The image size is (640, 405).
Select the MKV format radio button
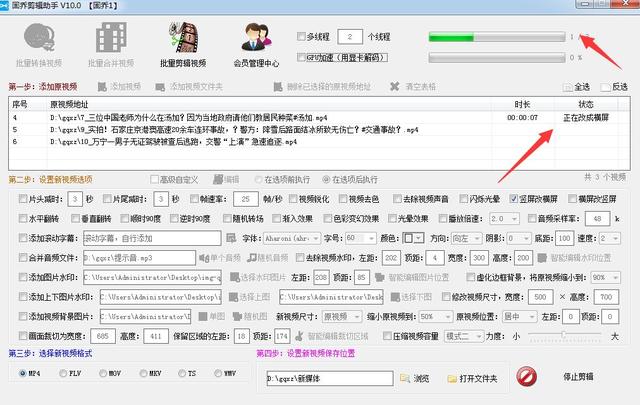(x=143, y=373)
